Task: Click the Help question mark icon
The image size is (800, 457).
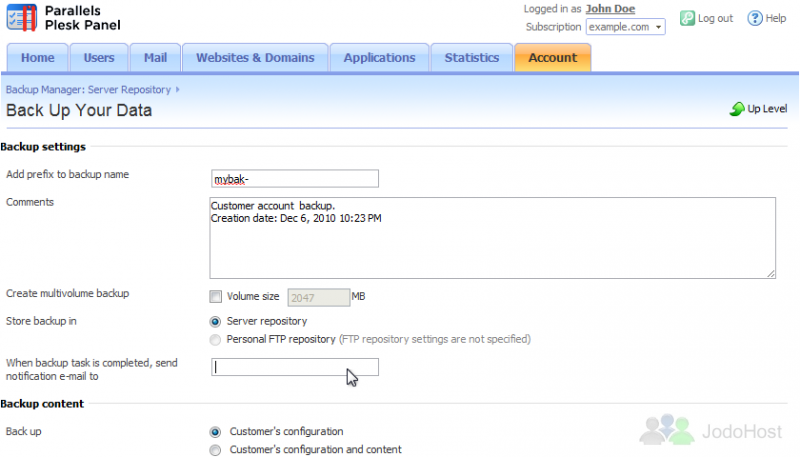Action: click(755, 18)
